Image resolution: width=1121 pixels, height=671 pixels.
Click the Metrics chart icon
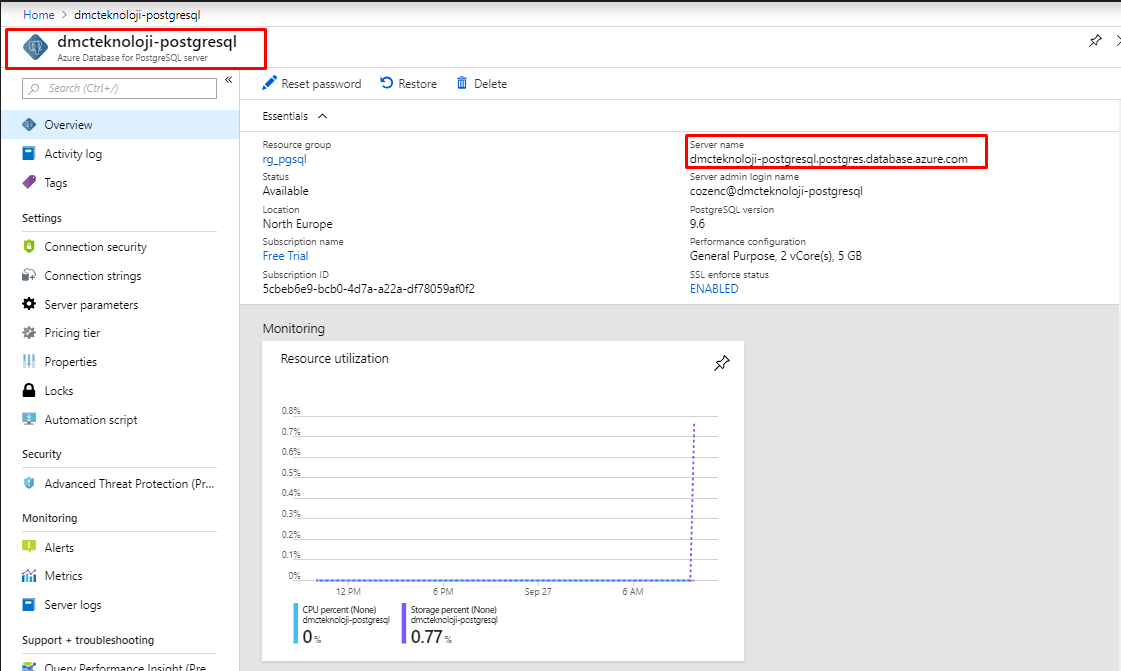click(x=29, y=575)
